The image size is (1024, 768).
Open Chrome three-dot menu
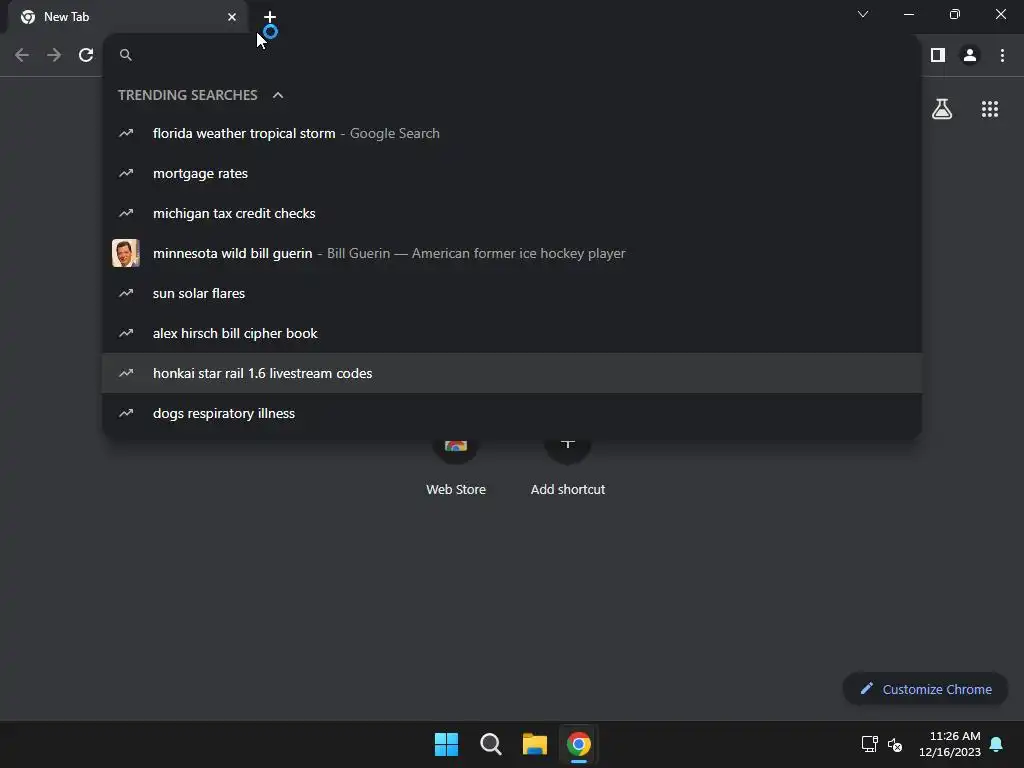pyautogui.click(x=1002, y=55)
